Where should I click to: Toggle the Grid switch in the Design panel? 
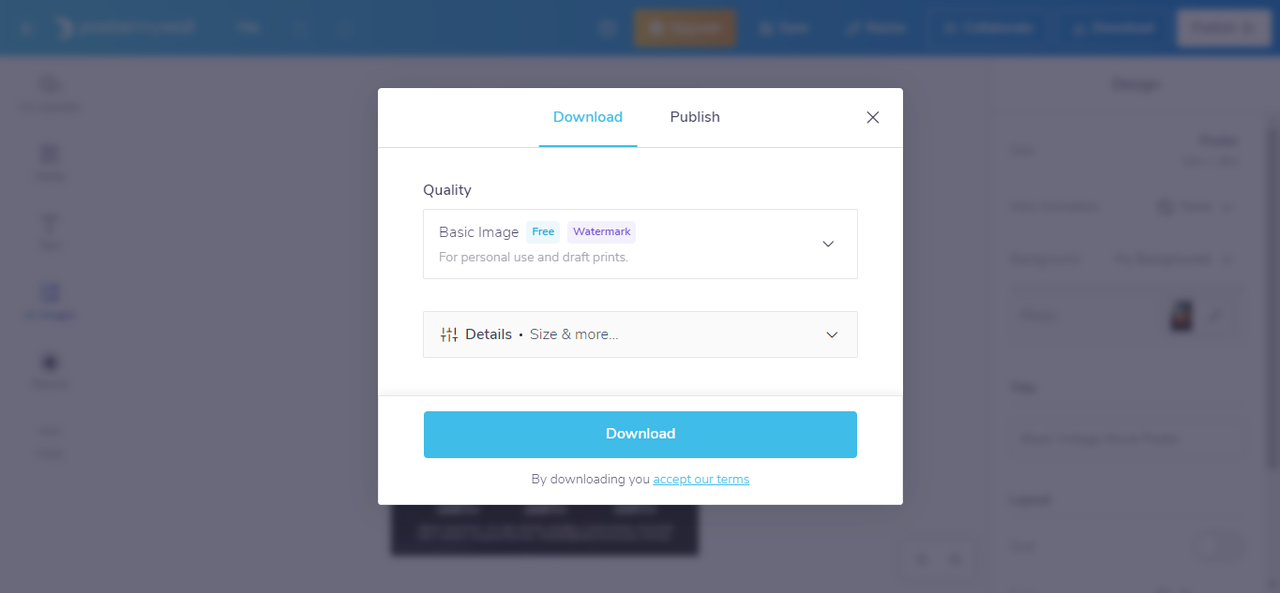pyautogui.click(x=1218, y=547)
